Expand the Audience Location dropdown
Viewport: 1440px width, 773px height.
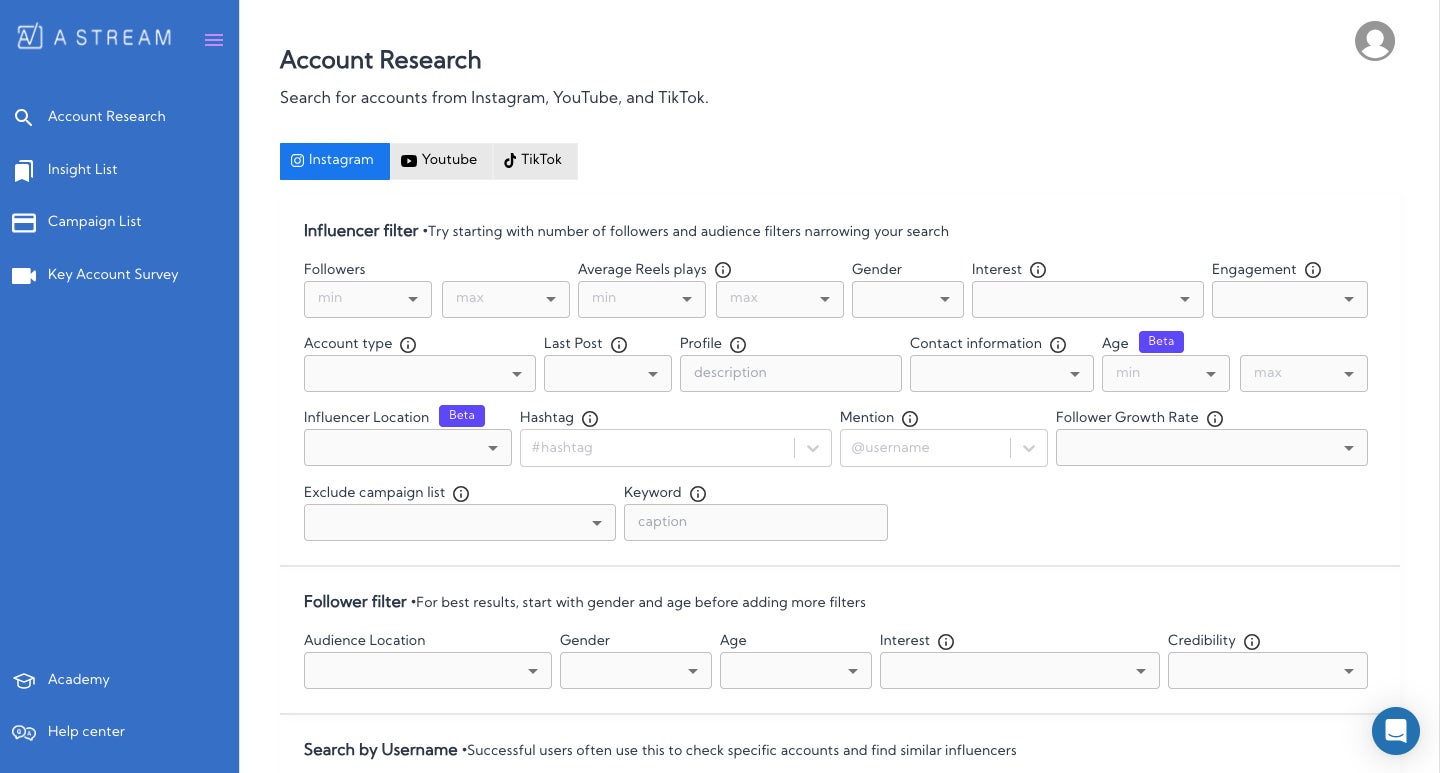click(x=427, y=671)
